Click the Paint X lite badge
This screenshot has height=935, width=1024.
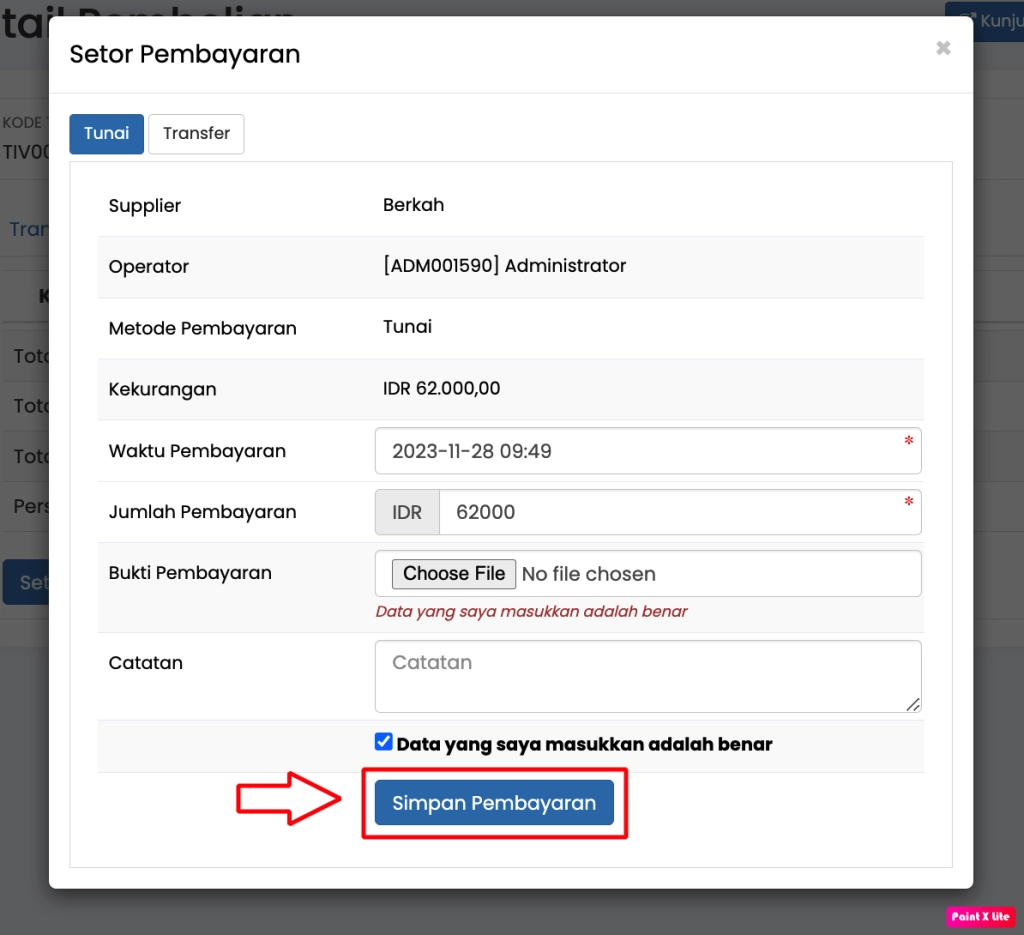[x=980, y=916]
